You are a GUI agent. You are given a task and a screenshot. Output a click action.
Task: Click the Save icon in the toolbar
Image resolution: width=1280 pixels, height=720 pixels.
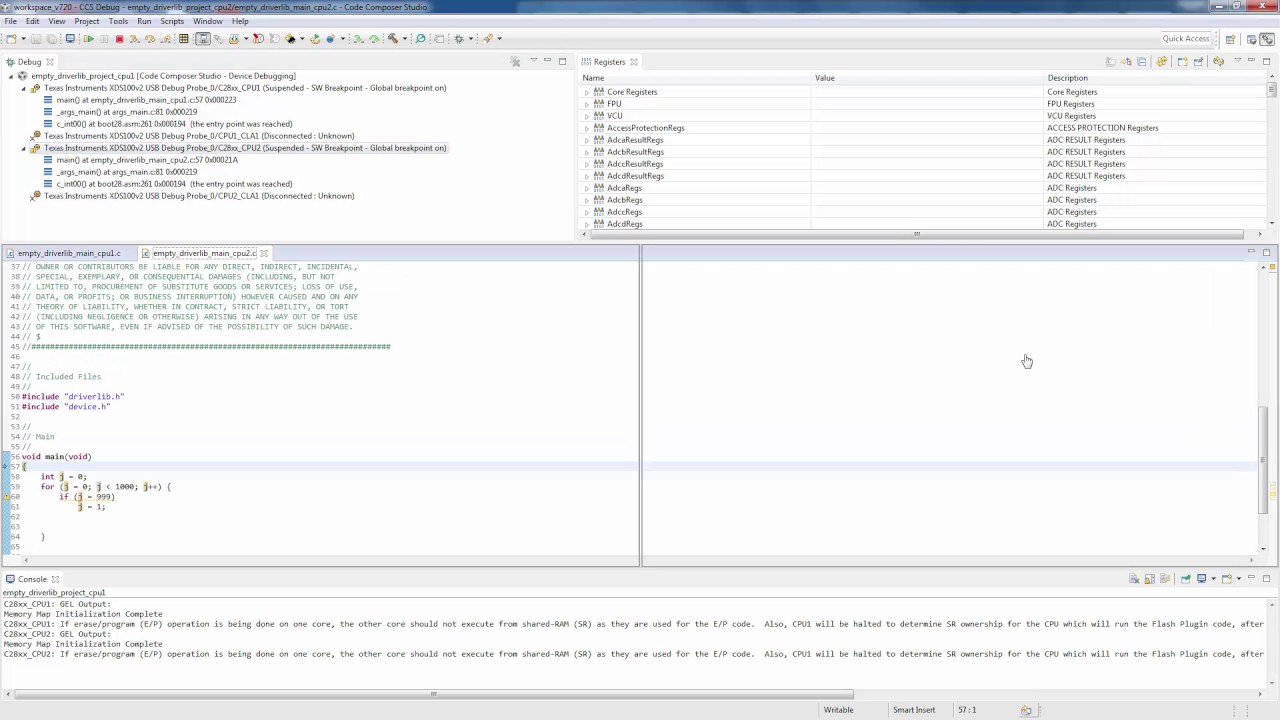36,39
